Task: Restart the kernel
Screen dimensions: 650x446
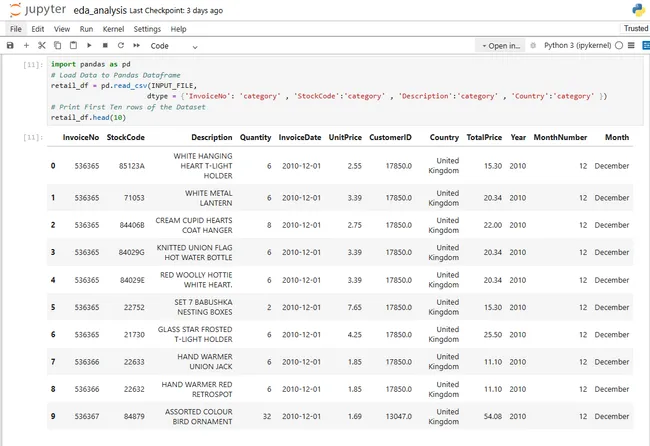Action: point(121,45)
